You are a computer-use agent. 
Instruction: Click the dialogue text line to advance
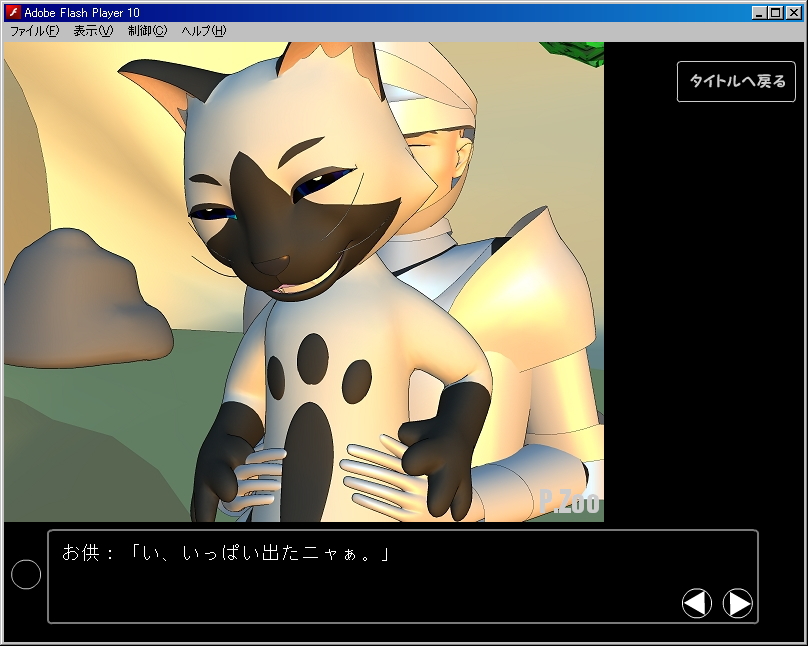[x=260, y=553]
